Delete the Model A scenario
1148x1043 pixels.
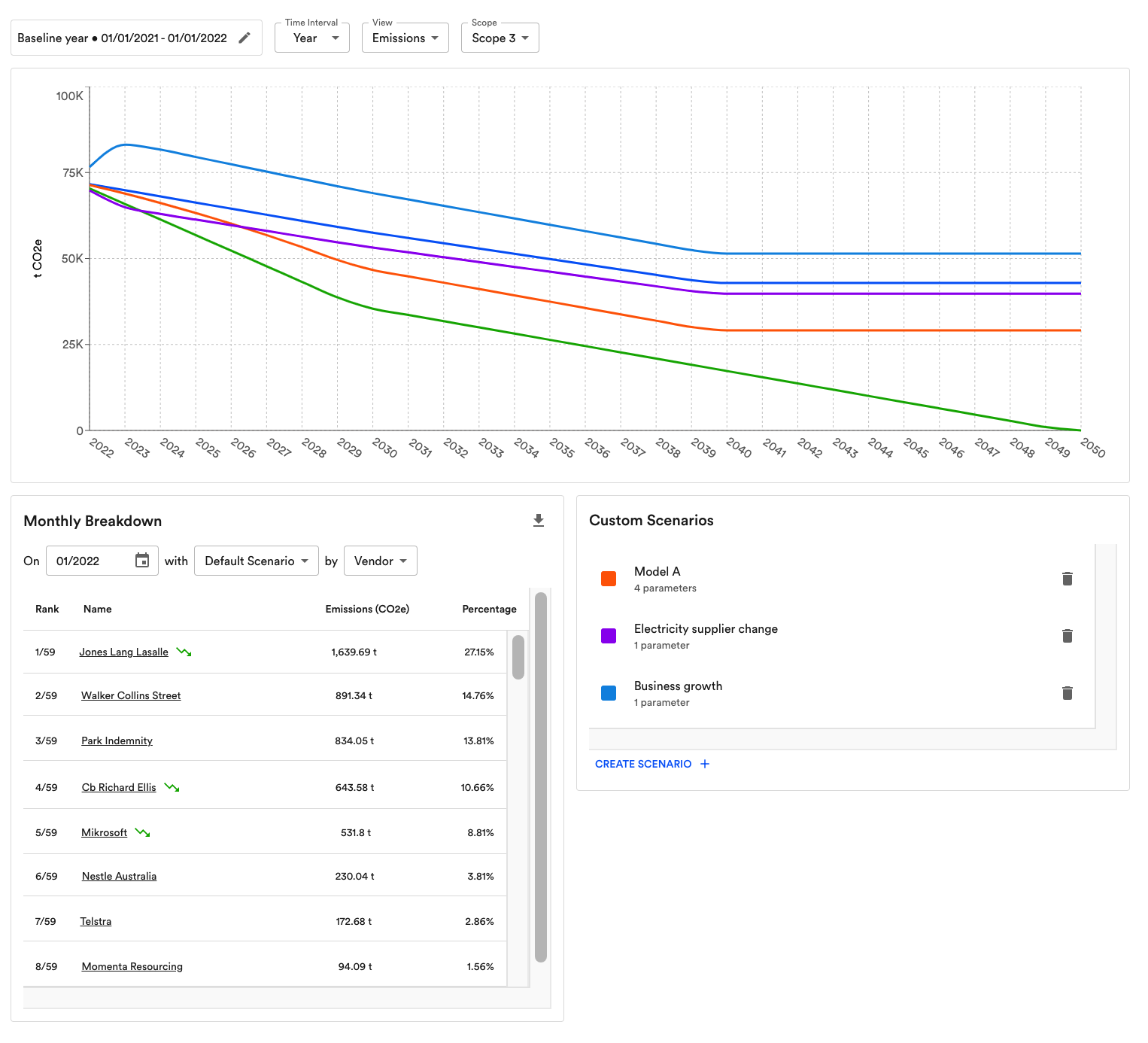point(1067,579)
